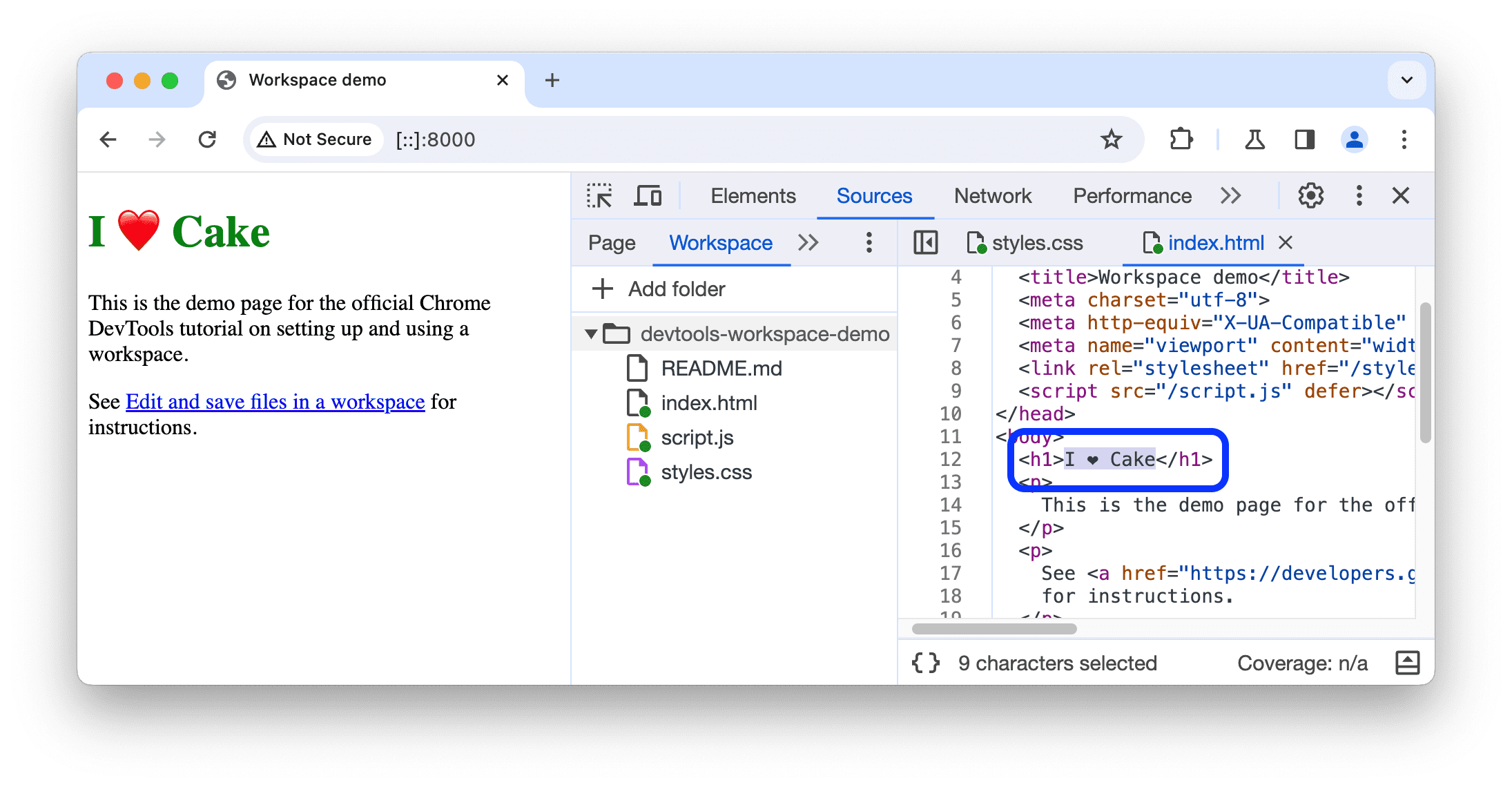Open the index.html file
Screen dimensions: 1512x787
point(707,402)
